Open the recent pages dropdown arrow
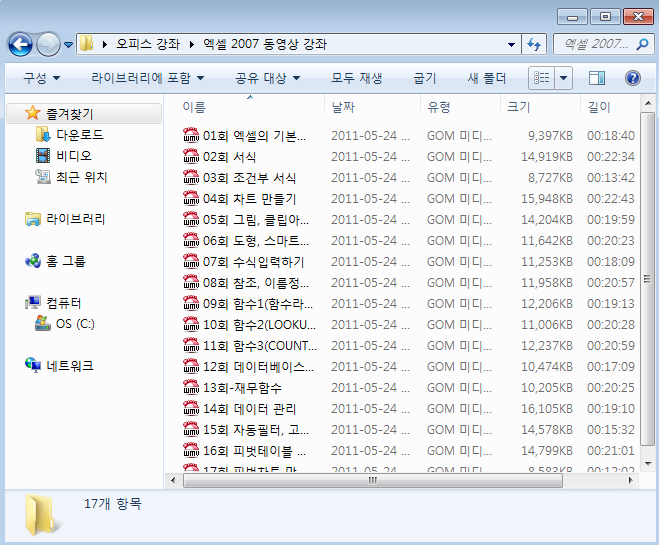This screenshot has width=659, height=545. (x=69, y=44)
